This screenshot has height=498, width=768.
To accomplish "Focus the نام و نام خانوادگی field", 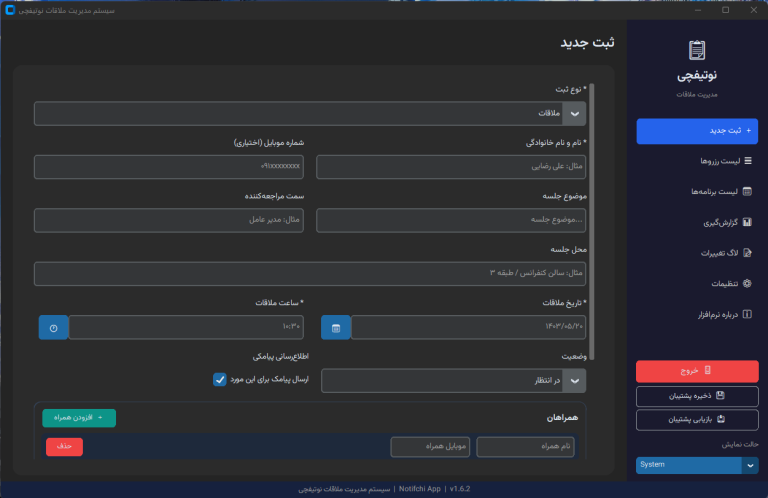I will pyautogui.click(x=451, y=167).
